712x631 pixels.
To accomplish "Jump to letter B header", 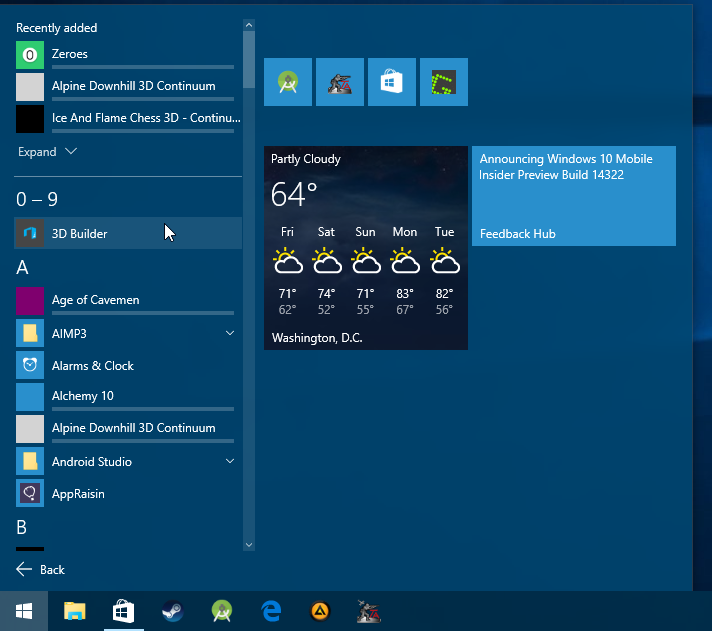I will (21, 527).
